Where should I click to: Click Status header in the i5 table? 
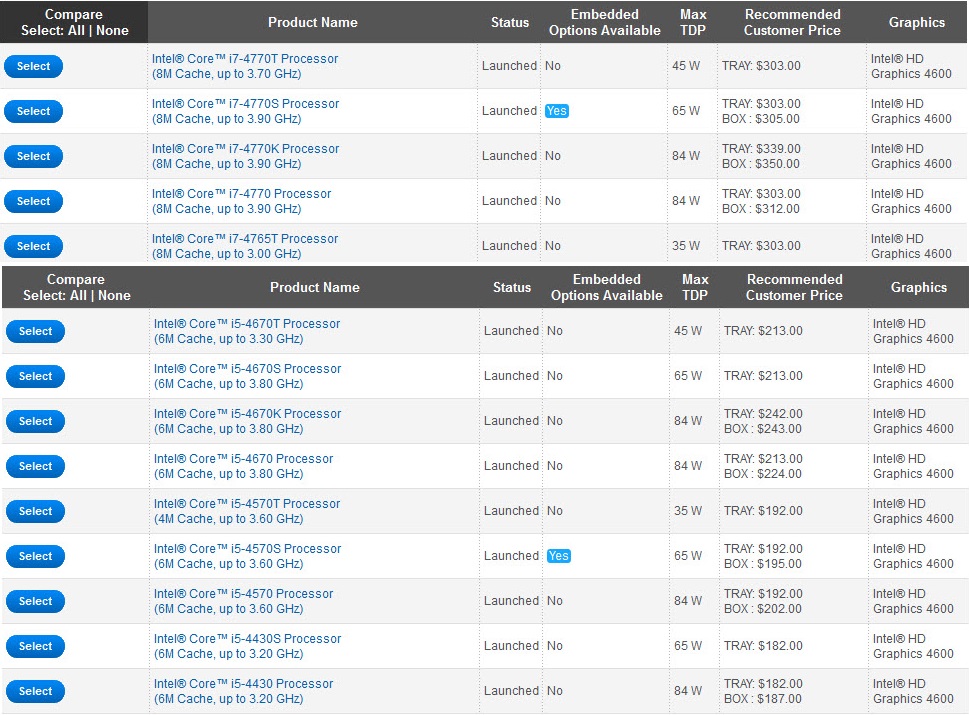click(512, 287)
